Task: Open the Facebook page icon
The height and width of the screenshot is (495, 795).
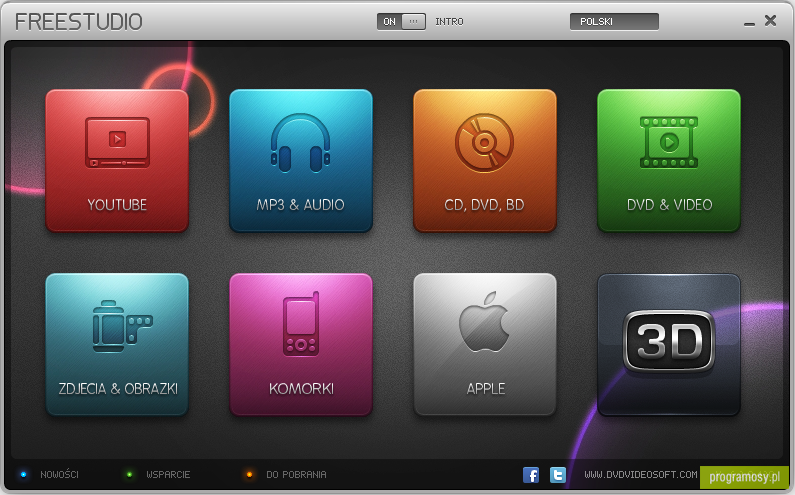Action: coord(531,475)
